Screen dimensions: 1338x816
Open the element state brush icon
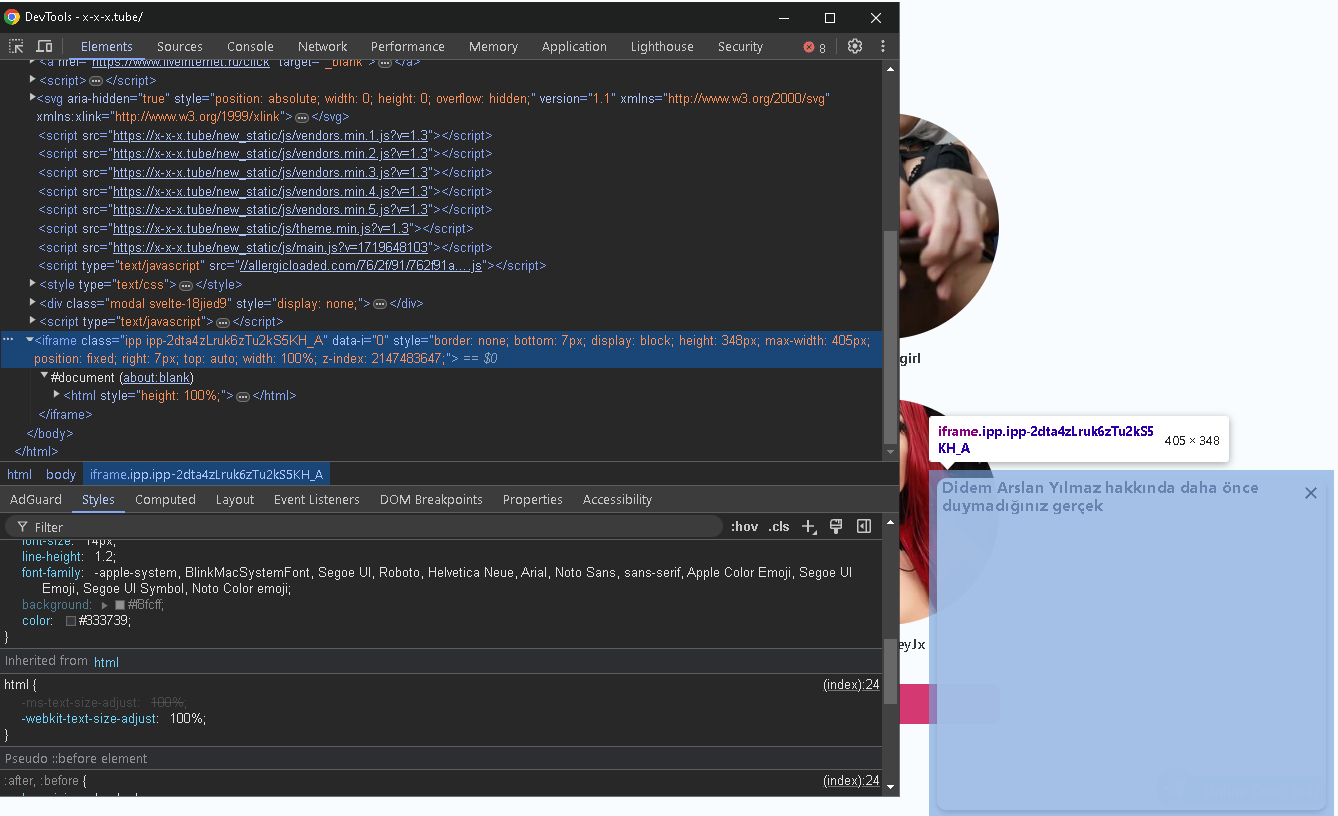836,526
